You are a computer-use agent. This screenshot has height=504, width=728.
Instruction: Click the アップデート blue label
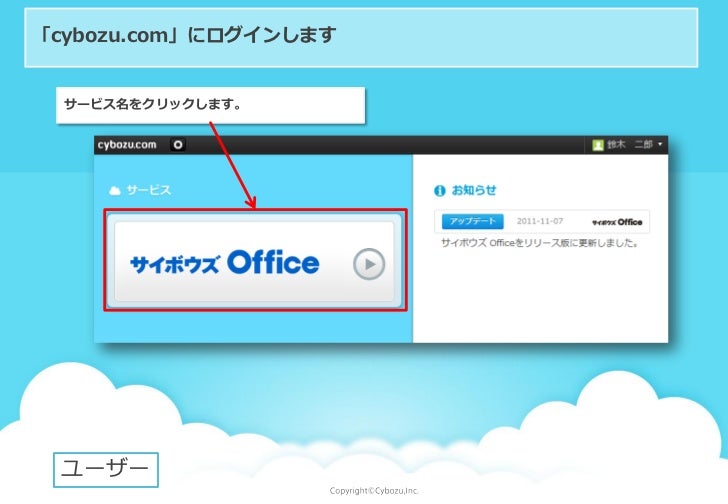(x=472, y=221)
